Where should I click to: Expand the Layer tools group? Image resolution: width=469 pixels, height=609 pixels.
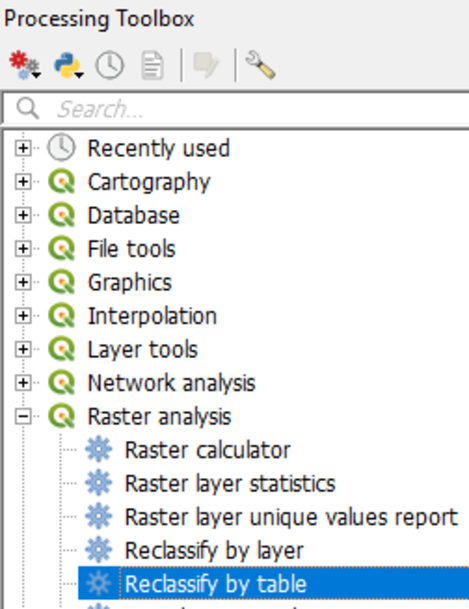23,349
